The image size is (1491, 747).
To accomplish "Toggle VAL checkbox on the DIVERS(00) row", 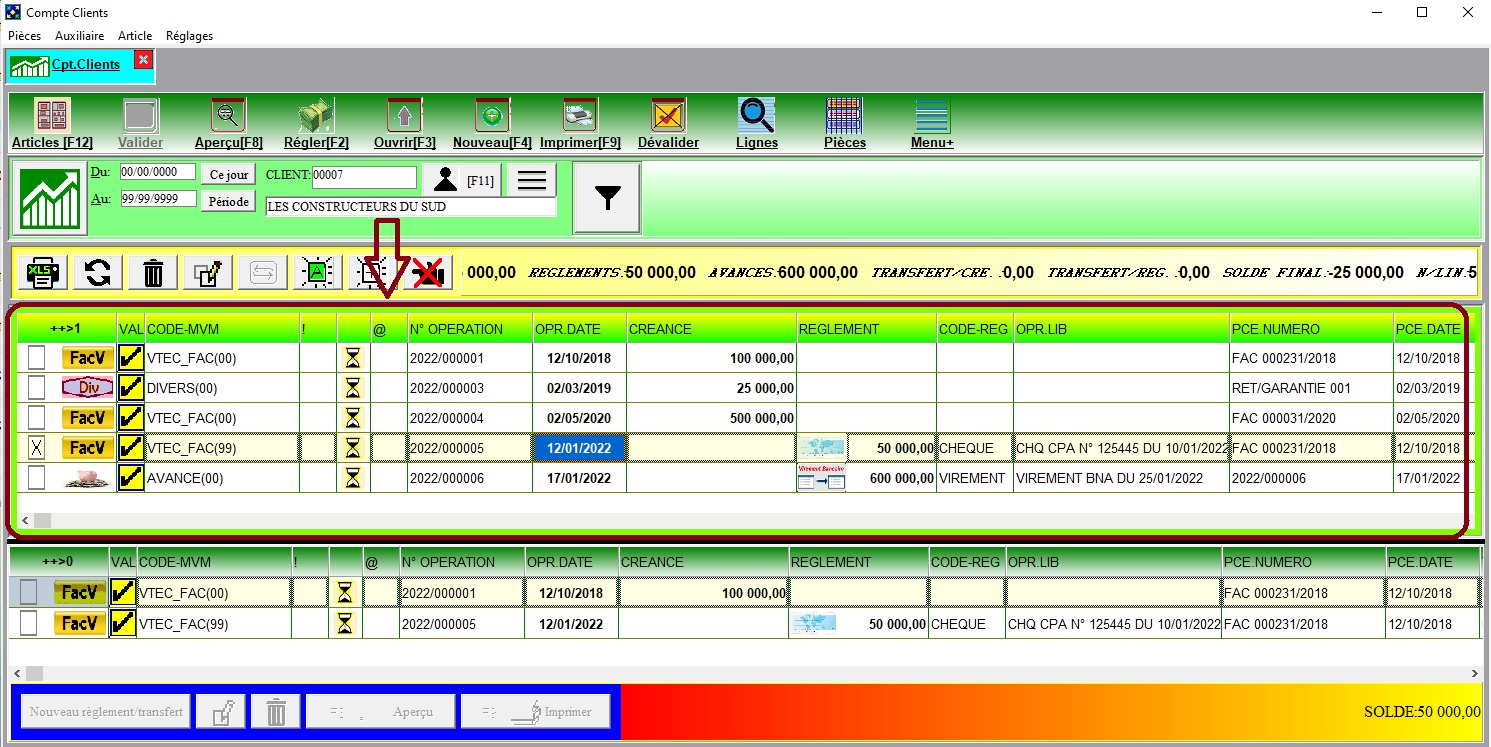I will click(130, 387).
